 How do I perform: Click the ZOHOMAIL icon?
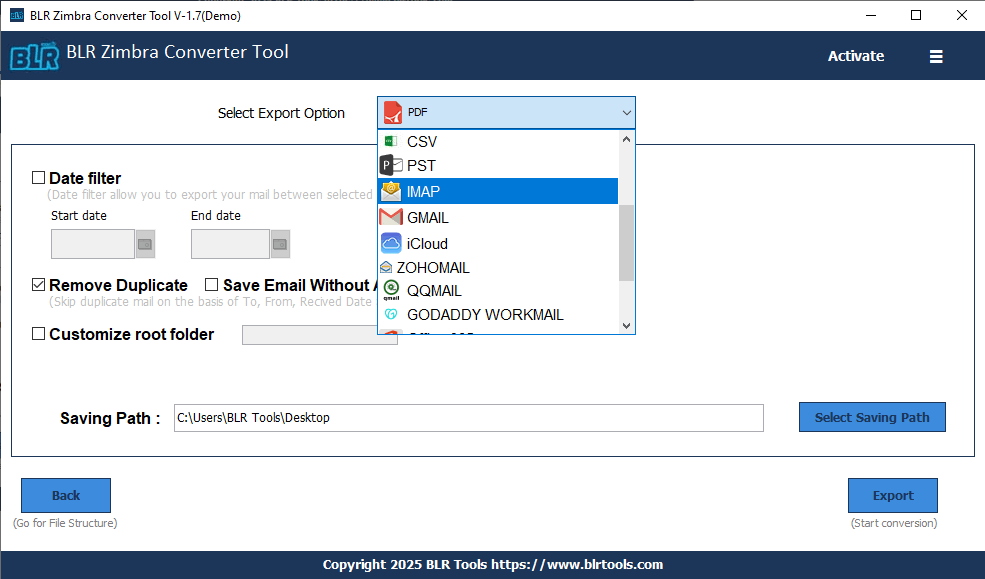(390, 267)
